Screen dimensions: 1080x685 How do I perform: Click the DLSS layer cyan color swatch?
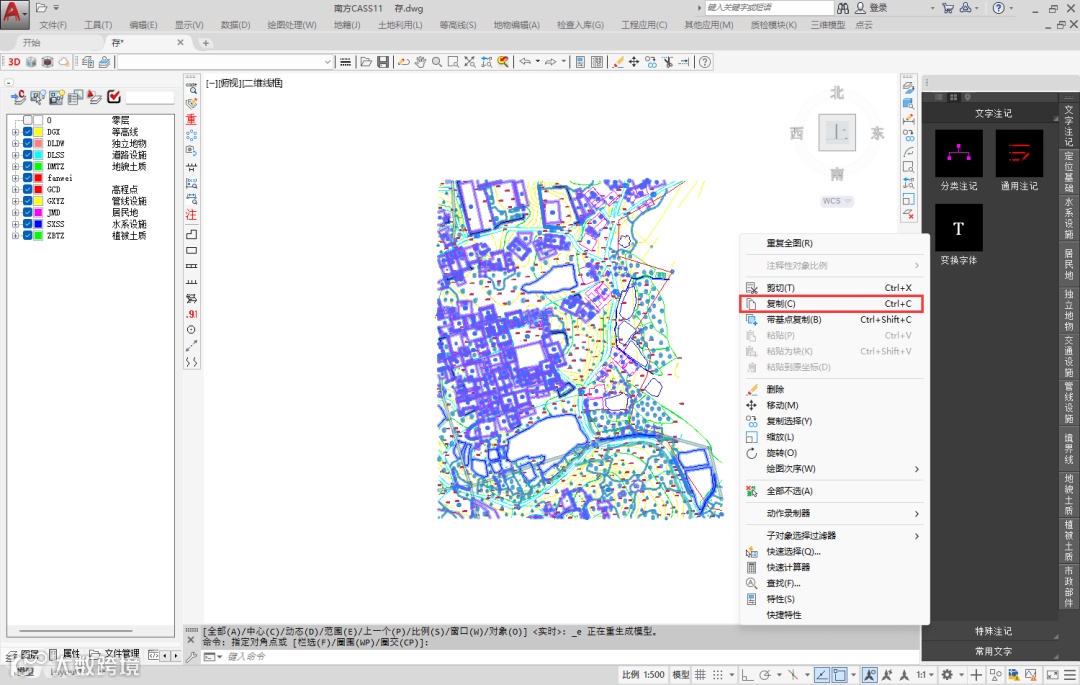pos(38,155)
